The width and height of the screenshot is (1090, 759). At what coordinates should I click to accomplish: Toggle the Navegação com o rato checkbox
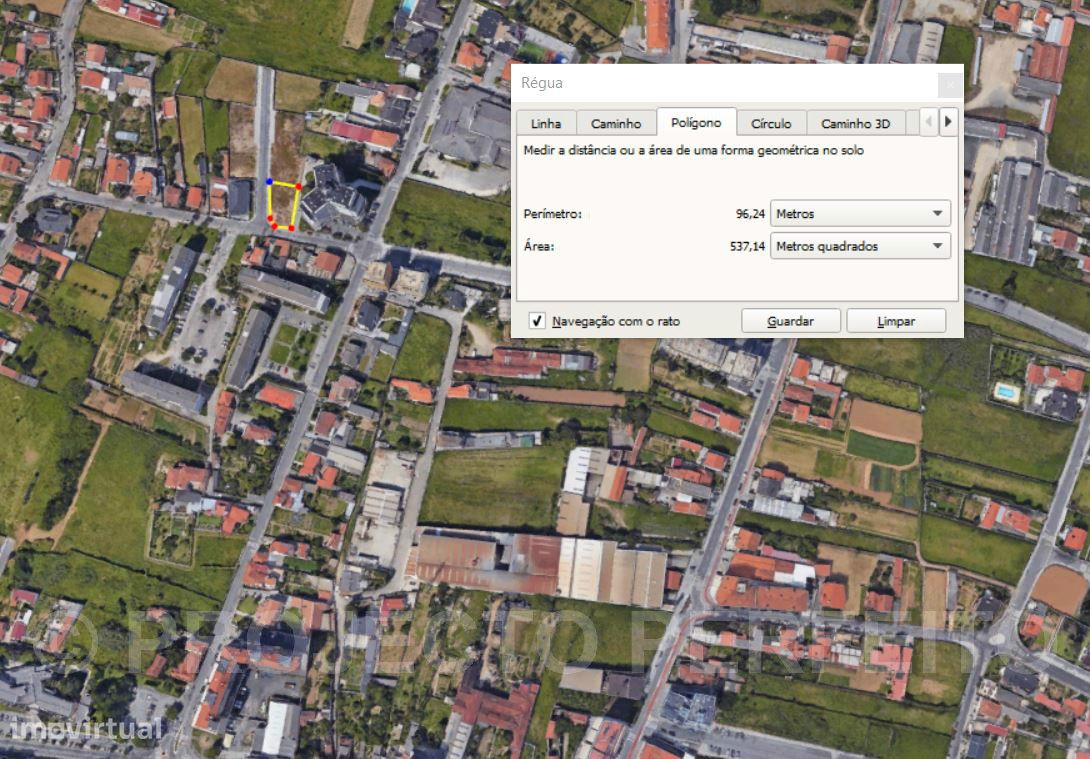pos(537,321)
